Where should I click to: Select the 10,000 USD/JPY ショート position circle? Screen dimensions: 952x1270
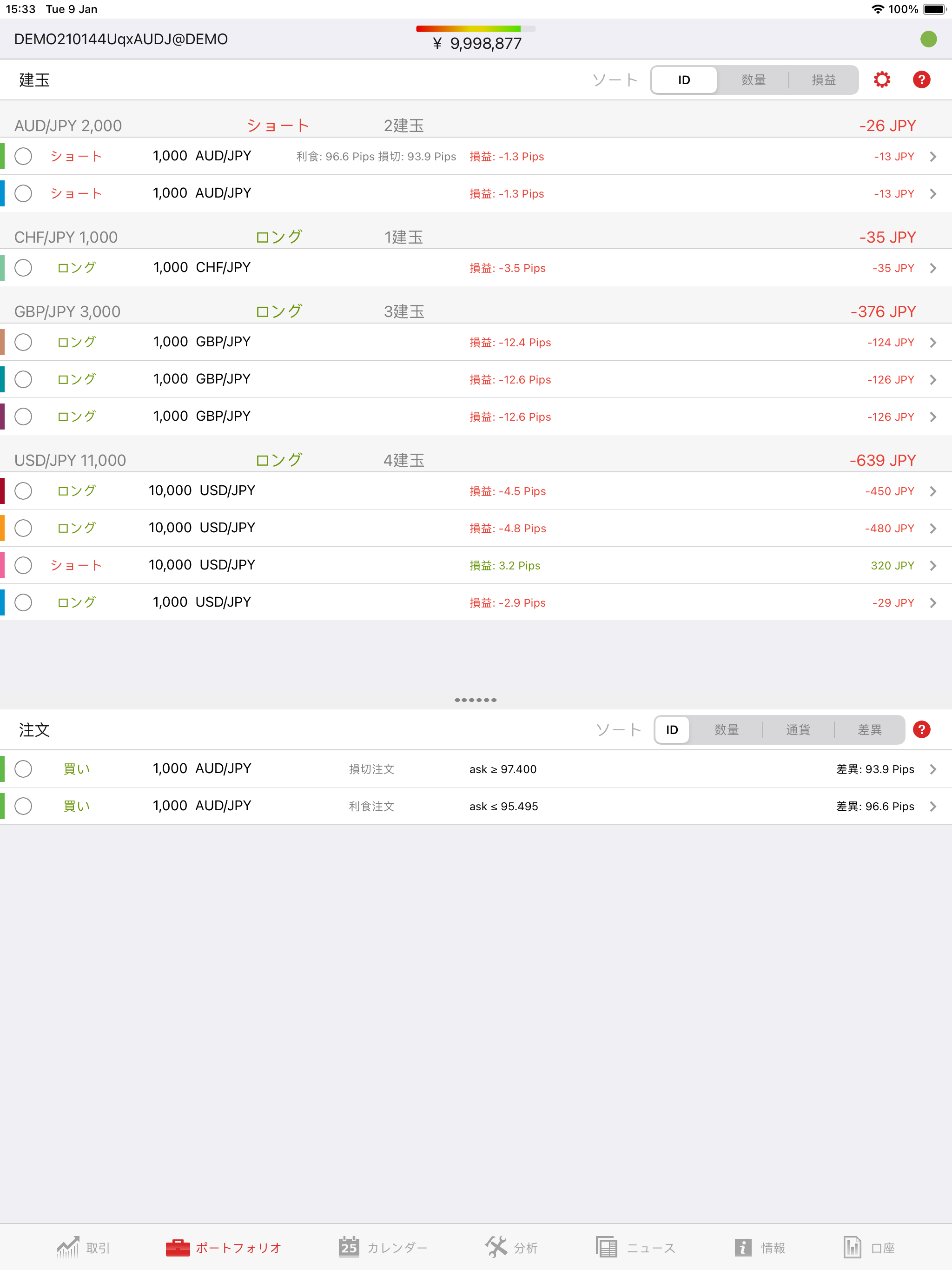coord(24,566)
